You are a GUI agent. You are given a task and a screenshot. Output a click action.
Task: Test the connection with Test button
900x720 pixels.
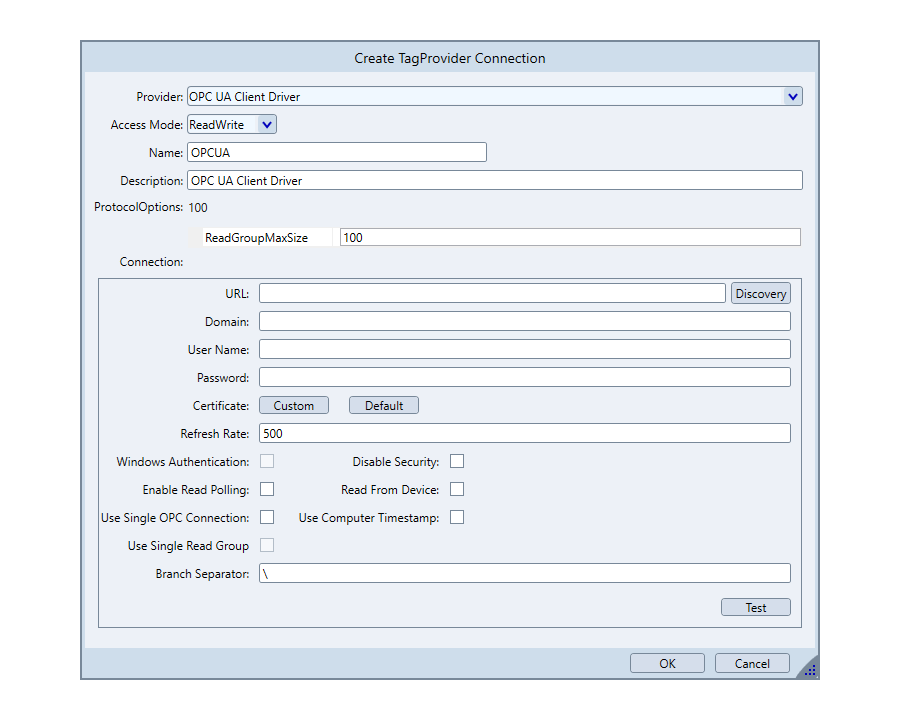coord(755,608)
